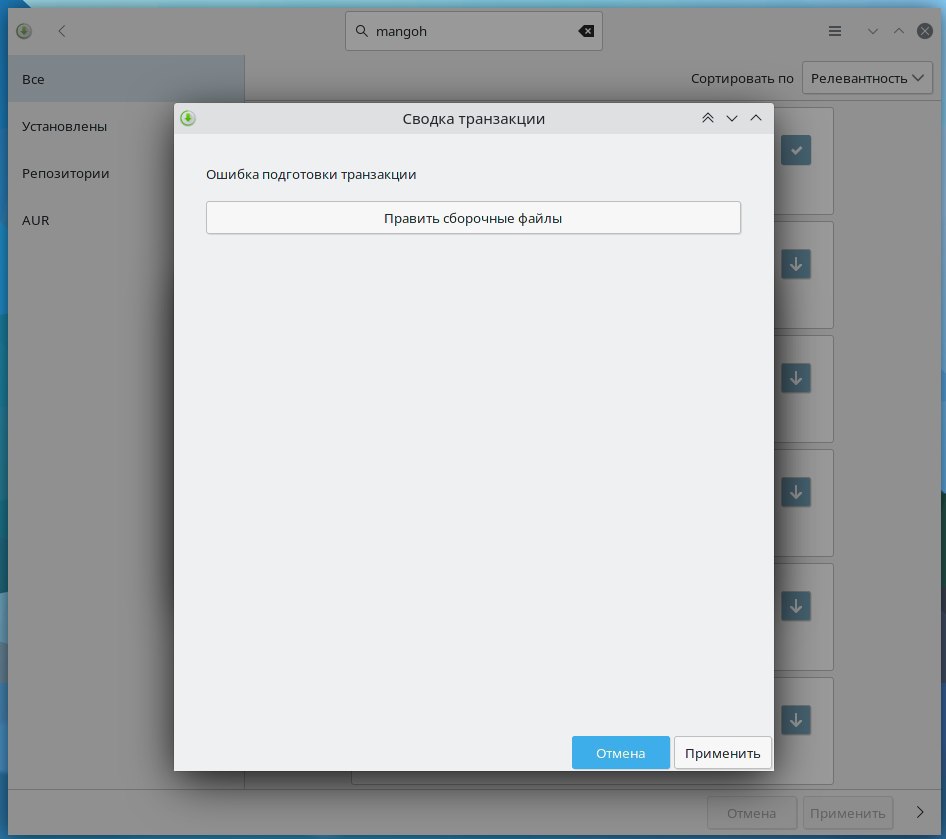Viewport: 946px width, 839px height.
Task: Click the download arrow on last package
Action: [x=796, y=720]
